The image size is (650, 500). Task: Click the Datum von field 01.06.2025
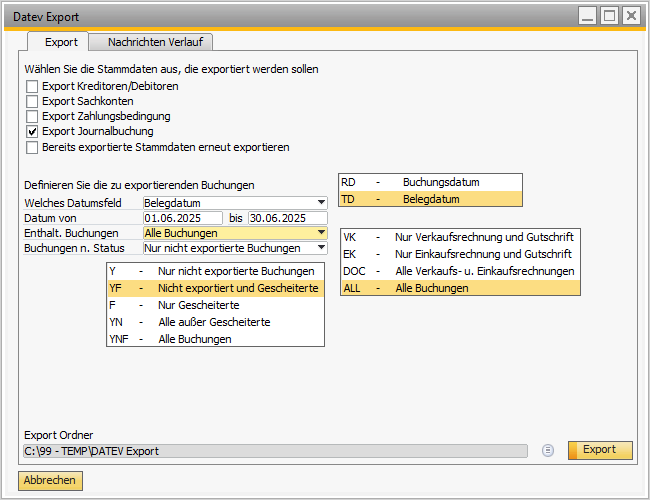[x=183, y=218]
